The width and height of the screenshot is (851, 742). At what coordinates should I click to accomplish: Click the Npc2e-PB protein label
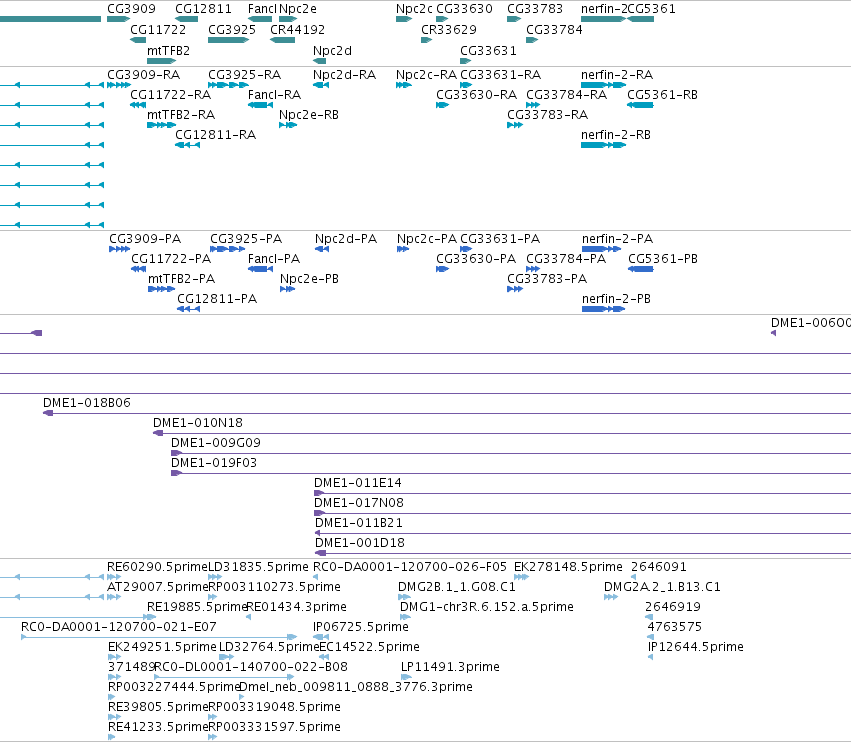pyautogui.click(x=309, y=279)
